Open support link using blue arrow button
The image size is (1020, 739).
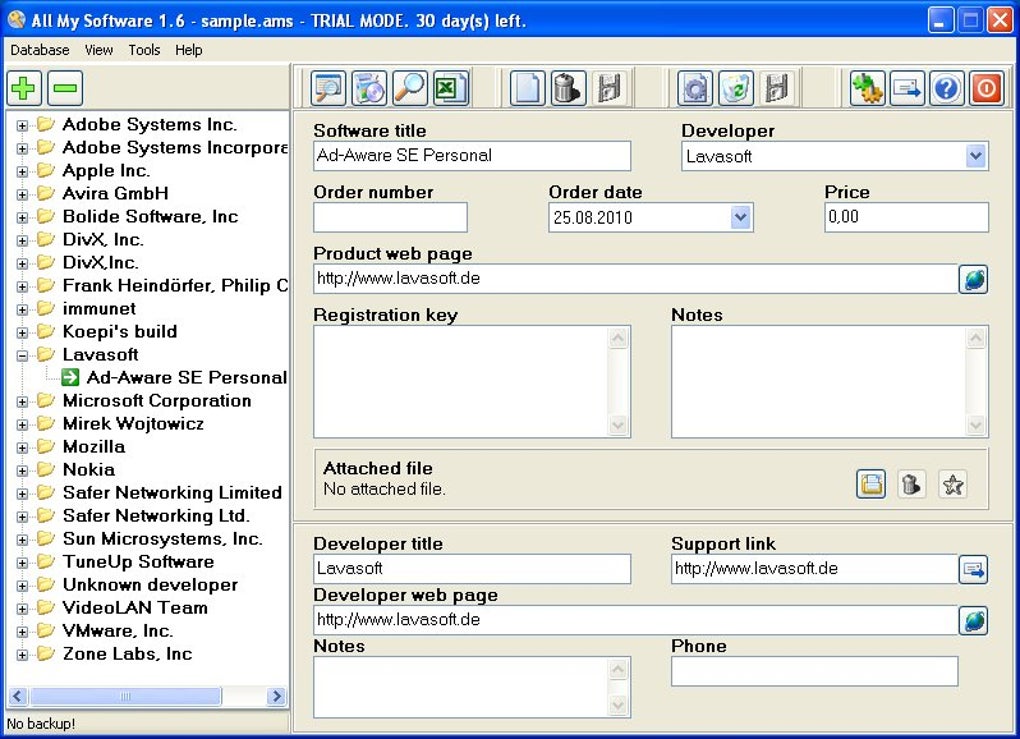click(x=975, y=569)
